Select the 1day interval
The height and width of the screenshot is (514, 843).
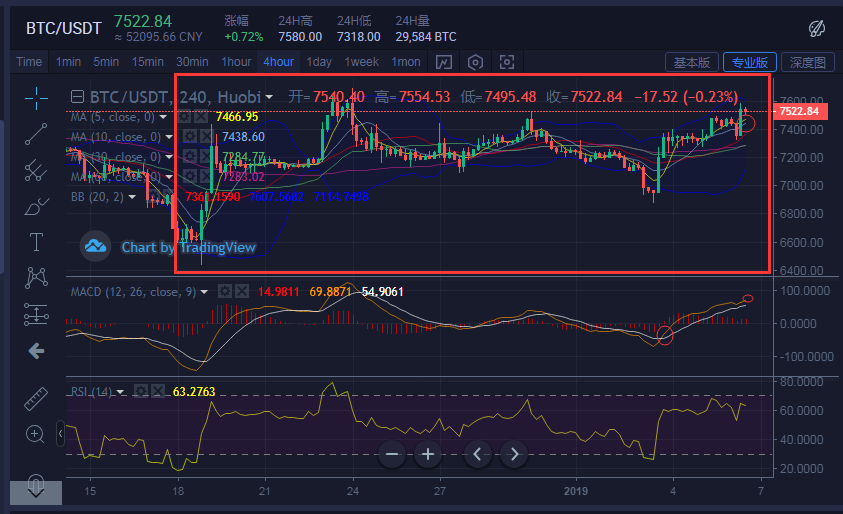tap(319, 62)
